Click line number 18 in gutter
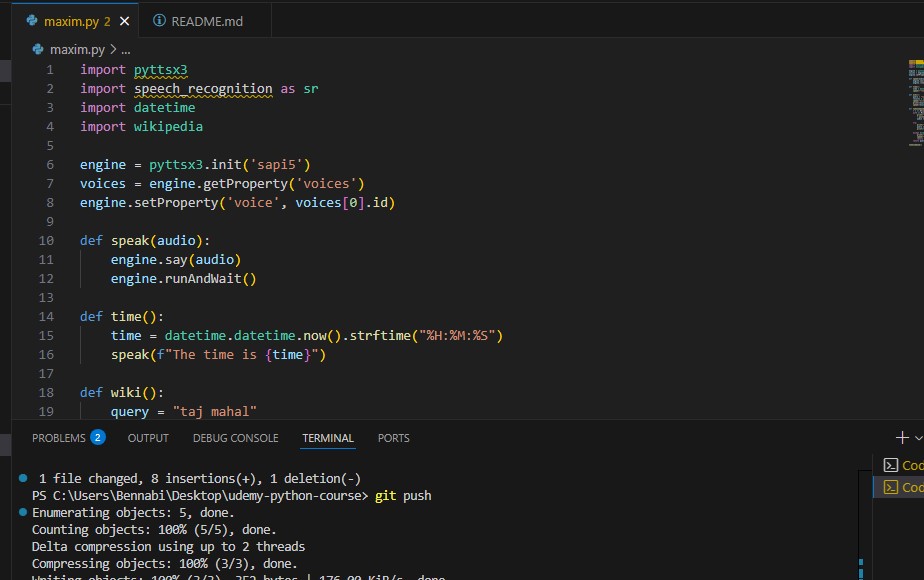 point(46,393)
